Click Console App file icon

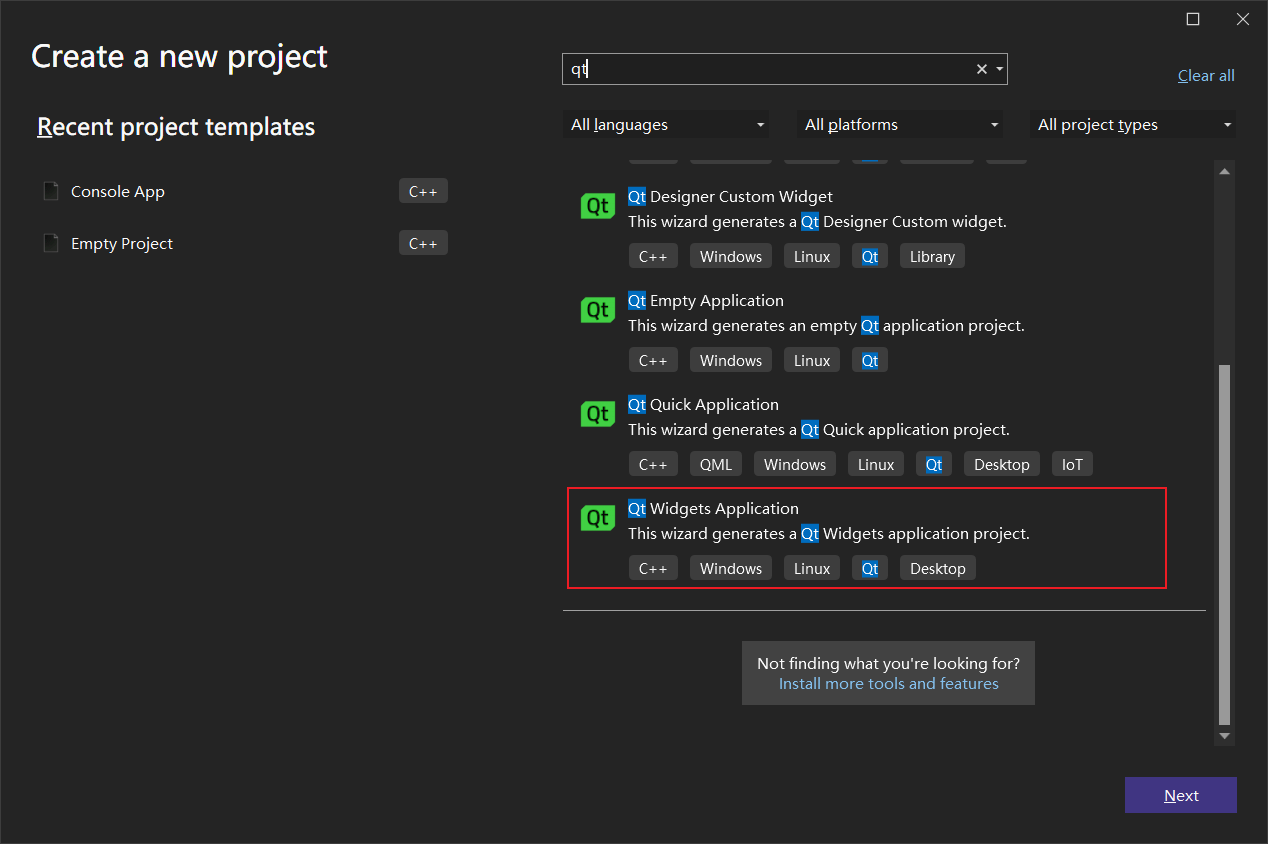[51, 191]
